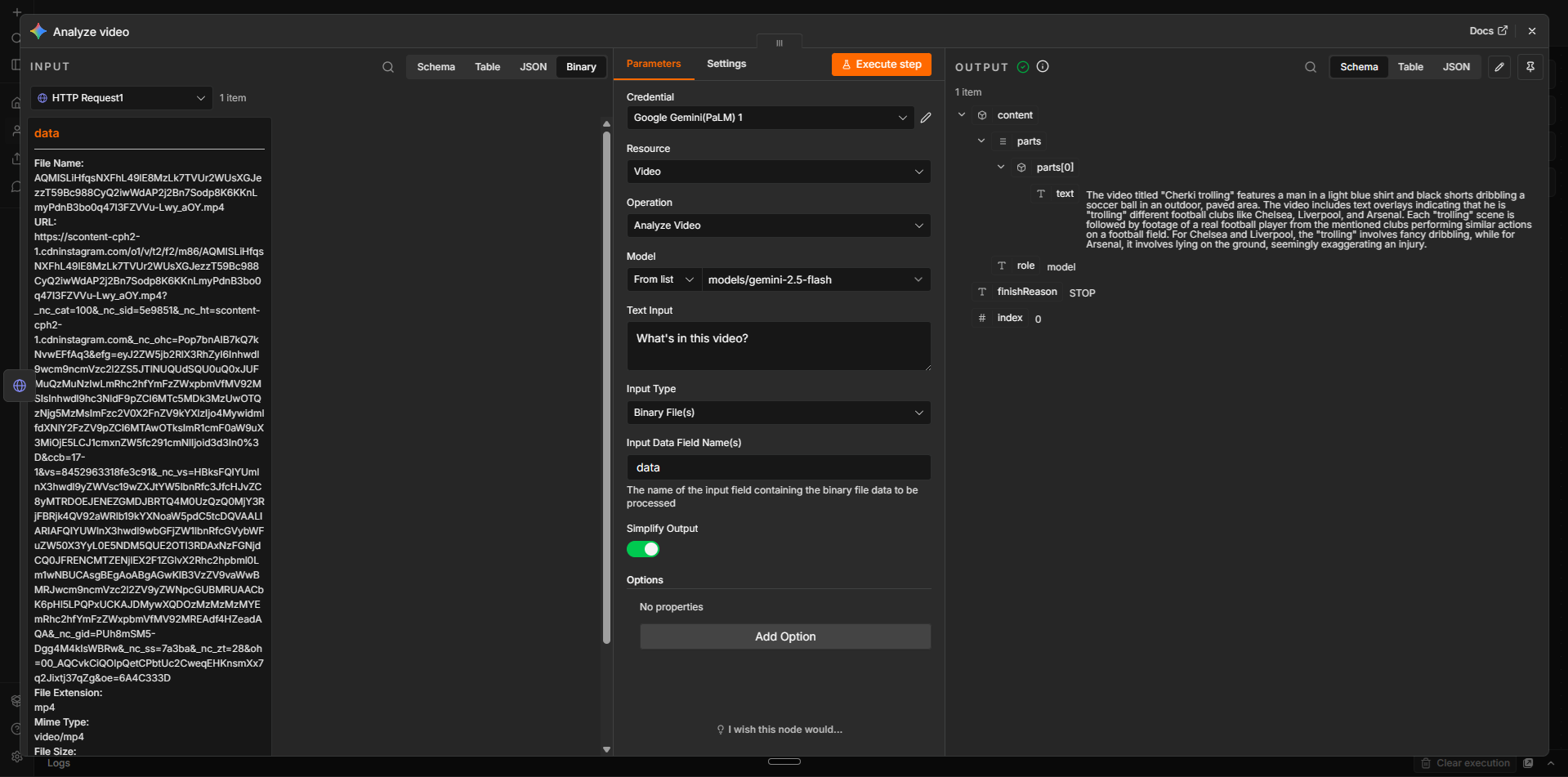Click the Execute step button
This screenshot has width=1568, height=777.
882,65
